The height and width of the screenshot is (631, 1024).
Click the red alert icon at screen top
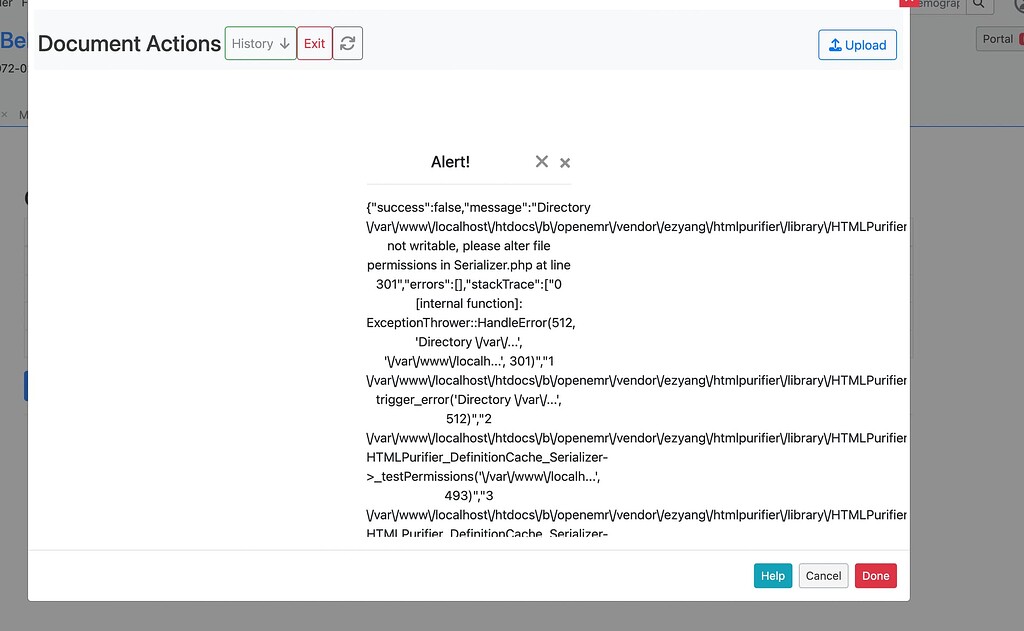(910, 3)
